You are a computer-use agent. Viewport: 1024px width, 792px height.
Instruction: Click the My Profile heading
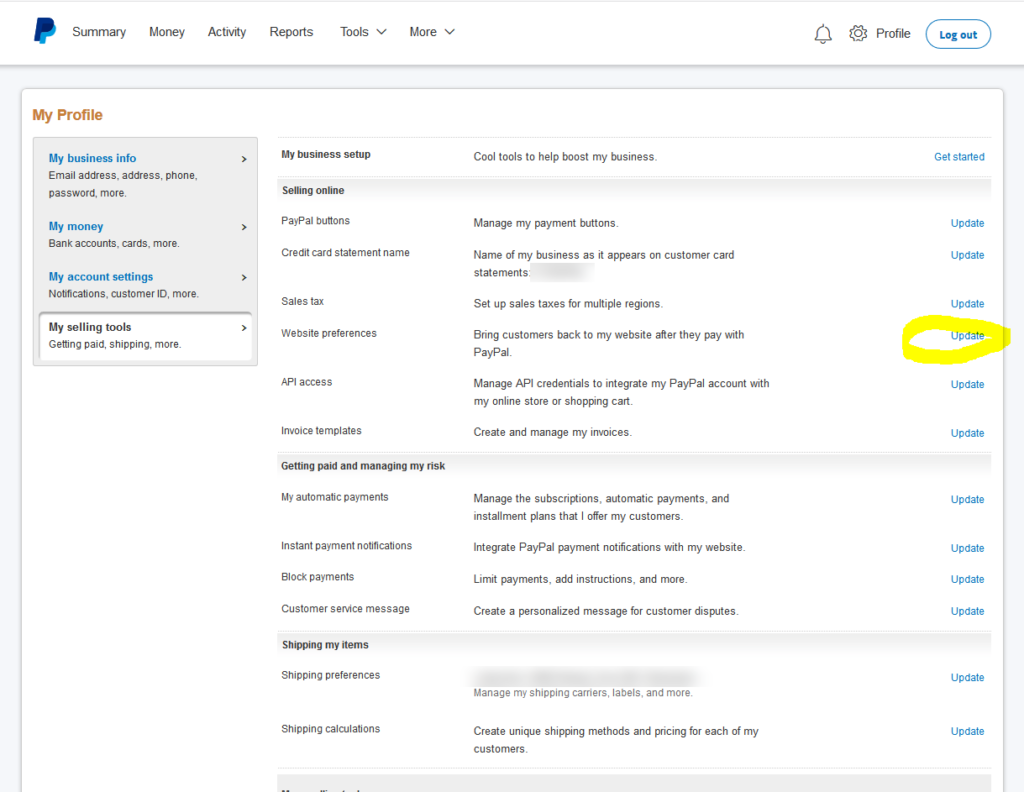[67, 115]
